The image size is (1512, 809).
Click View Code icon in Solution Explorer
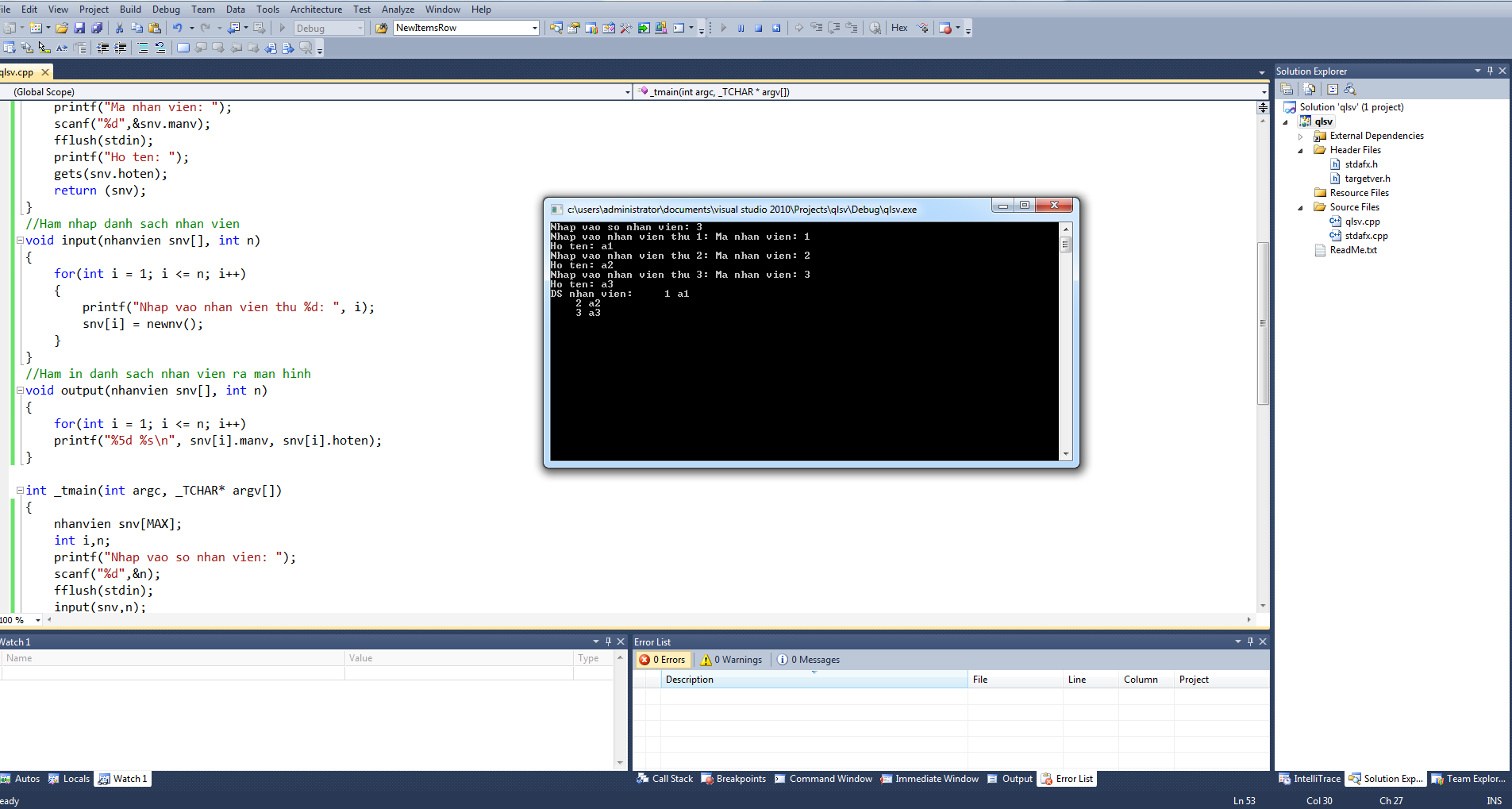tap(1333, 89)
